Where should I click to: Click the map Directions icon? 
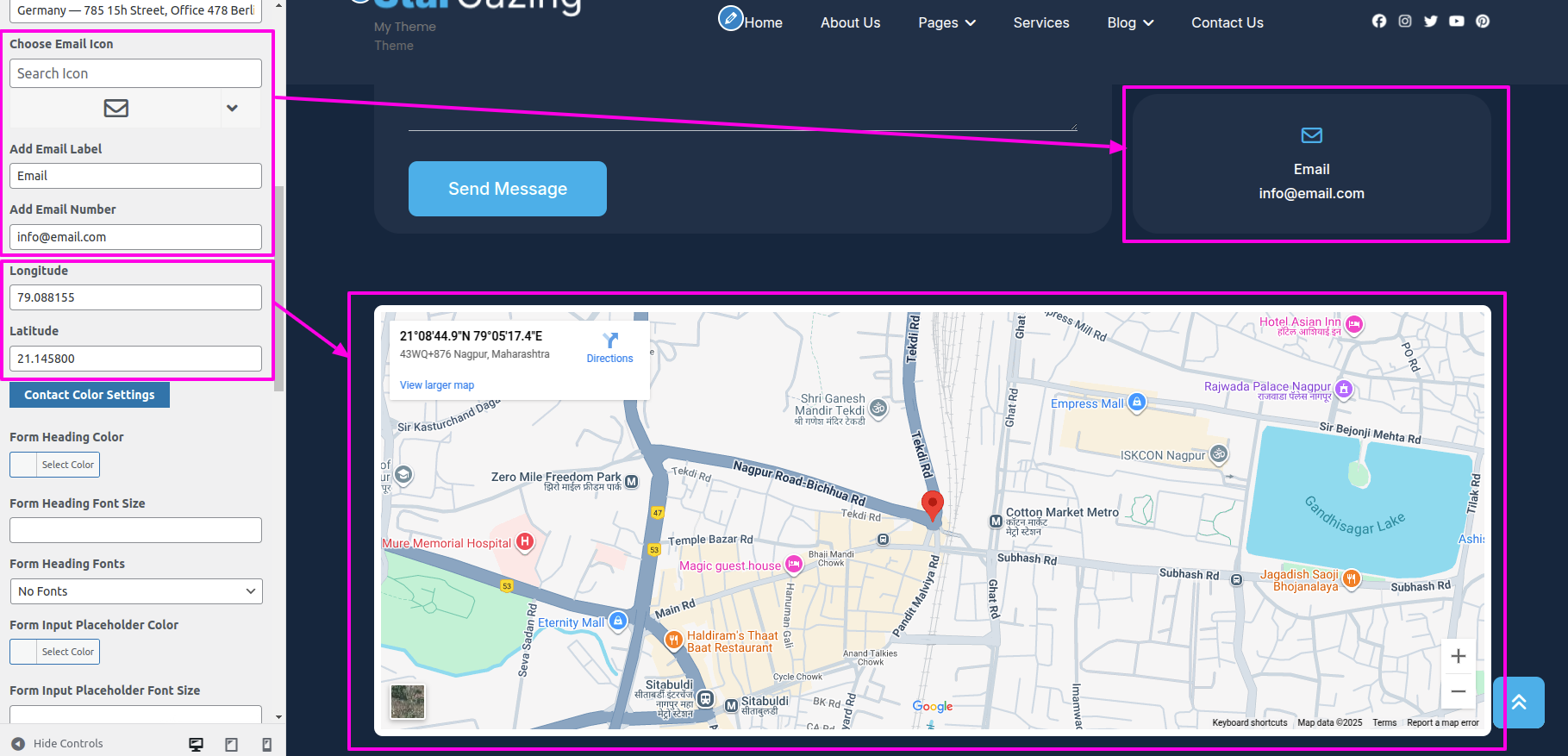click(610, 340)
